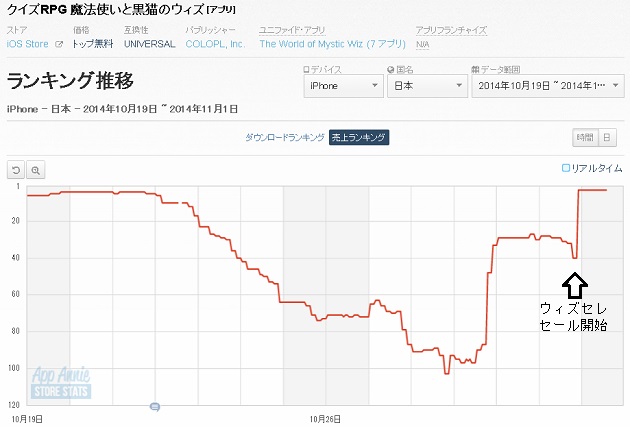This screenshot has width=630, height=427.
Task: Select the 売上ランキング tab
Action: click(x=359, y=137)
